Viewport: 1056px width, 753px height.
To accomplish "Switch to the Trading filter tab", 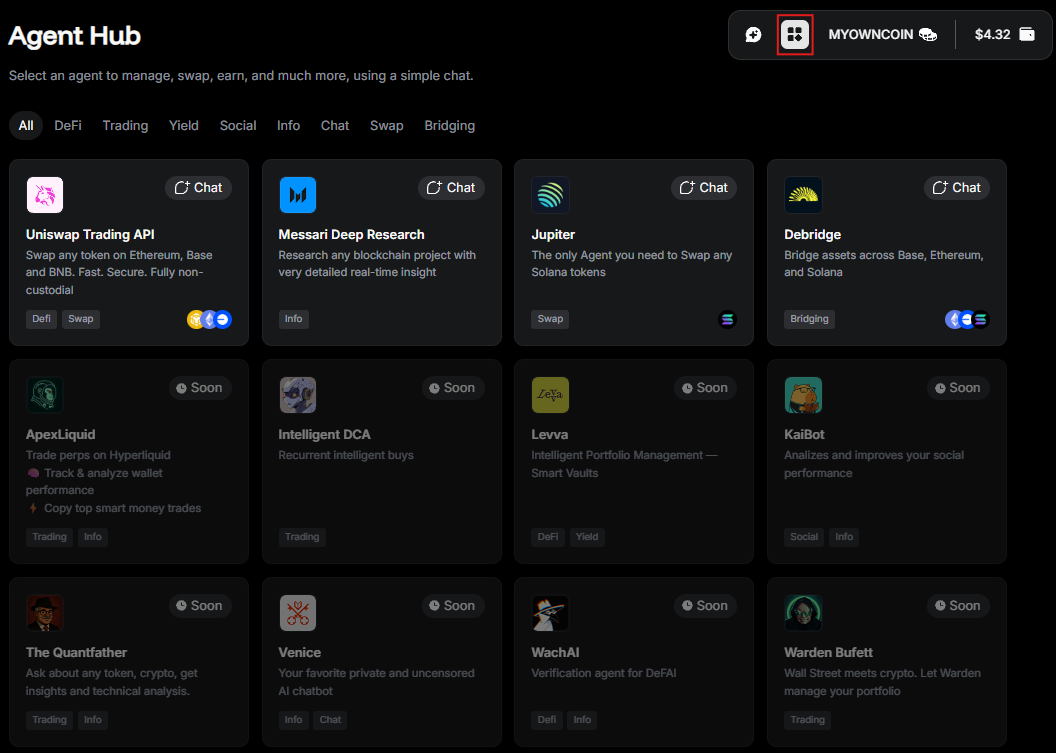I will [x=125, y=126].
